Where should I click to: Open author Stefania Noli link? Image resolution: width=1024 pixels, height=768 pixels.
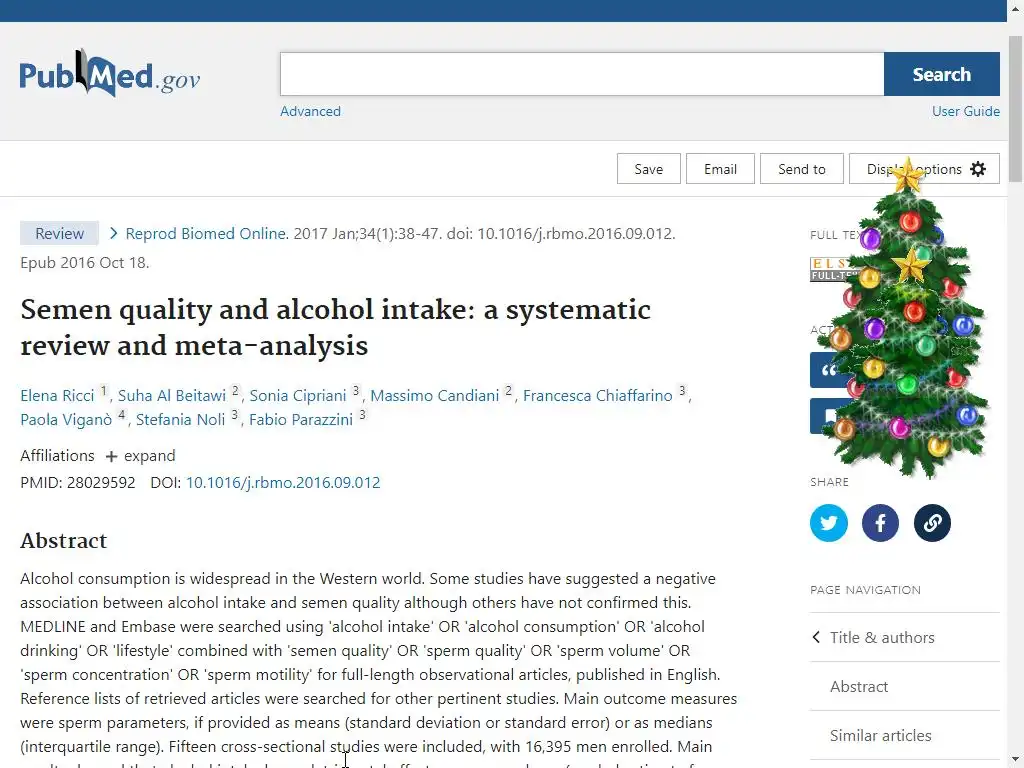pyautogui.click(x=180, y=420)
